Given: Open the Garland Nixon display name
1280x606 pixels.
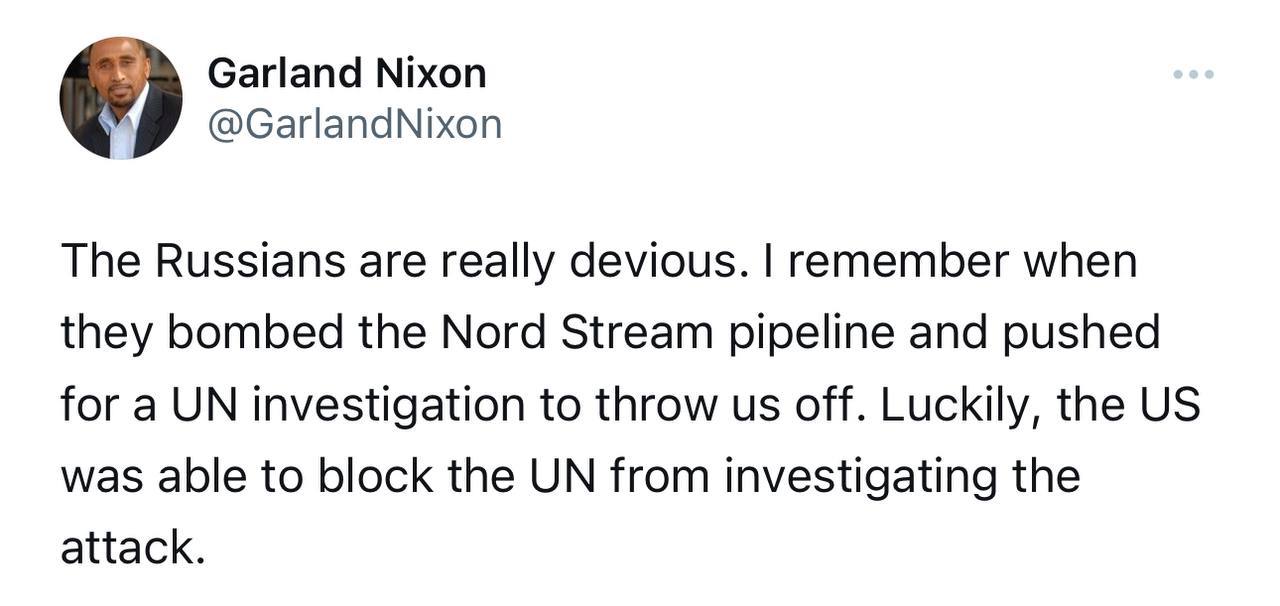Looking at the screenshot, I should click(347, 73).
